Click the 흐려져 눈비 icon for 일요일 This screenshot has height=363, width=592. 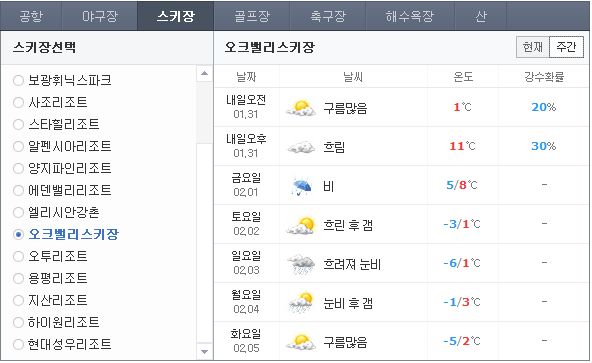(301, 264)
